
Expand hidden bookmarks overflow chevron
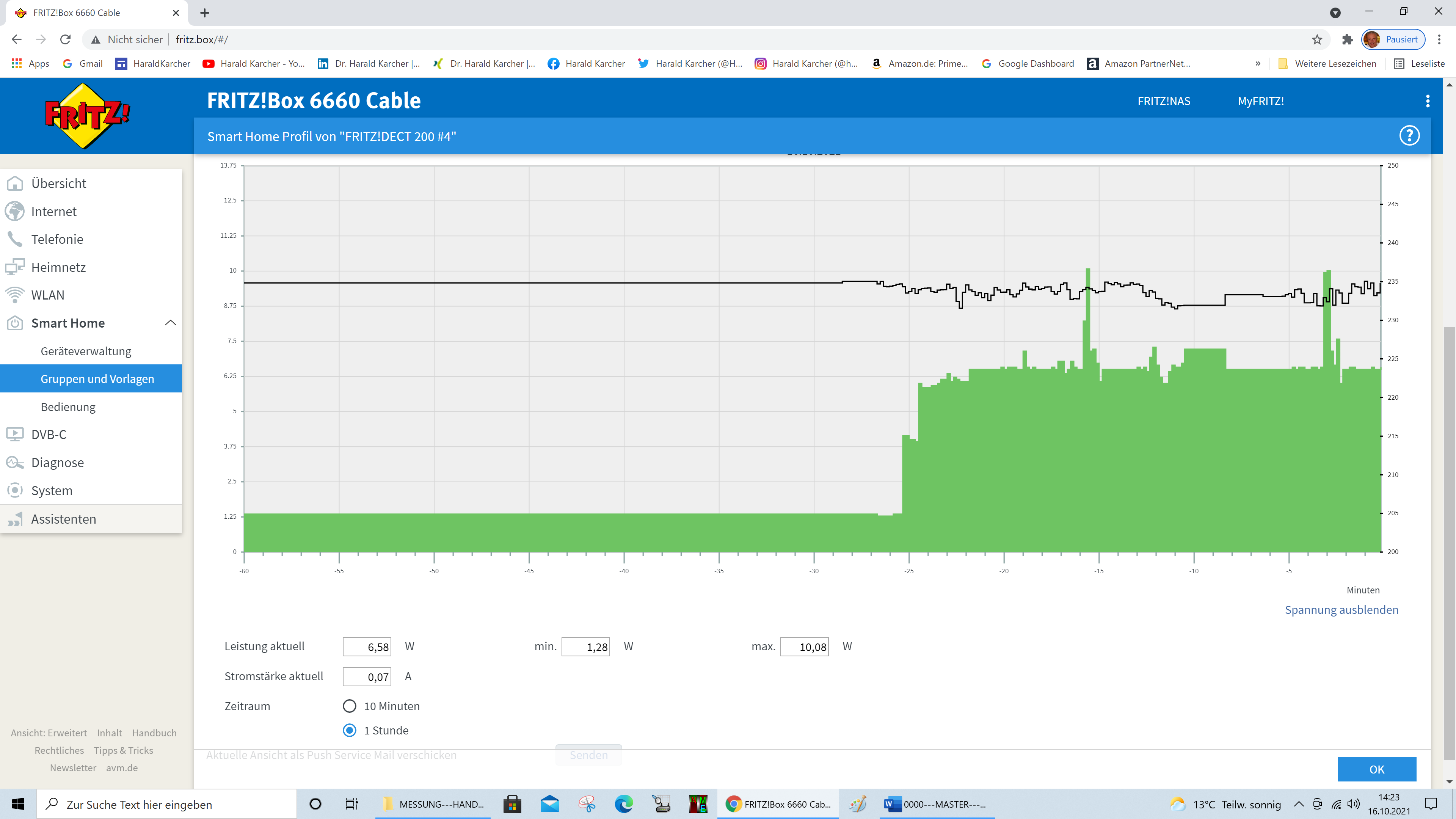pos(1258,63)
